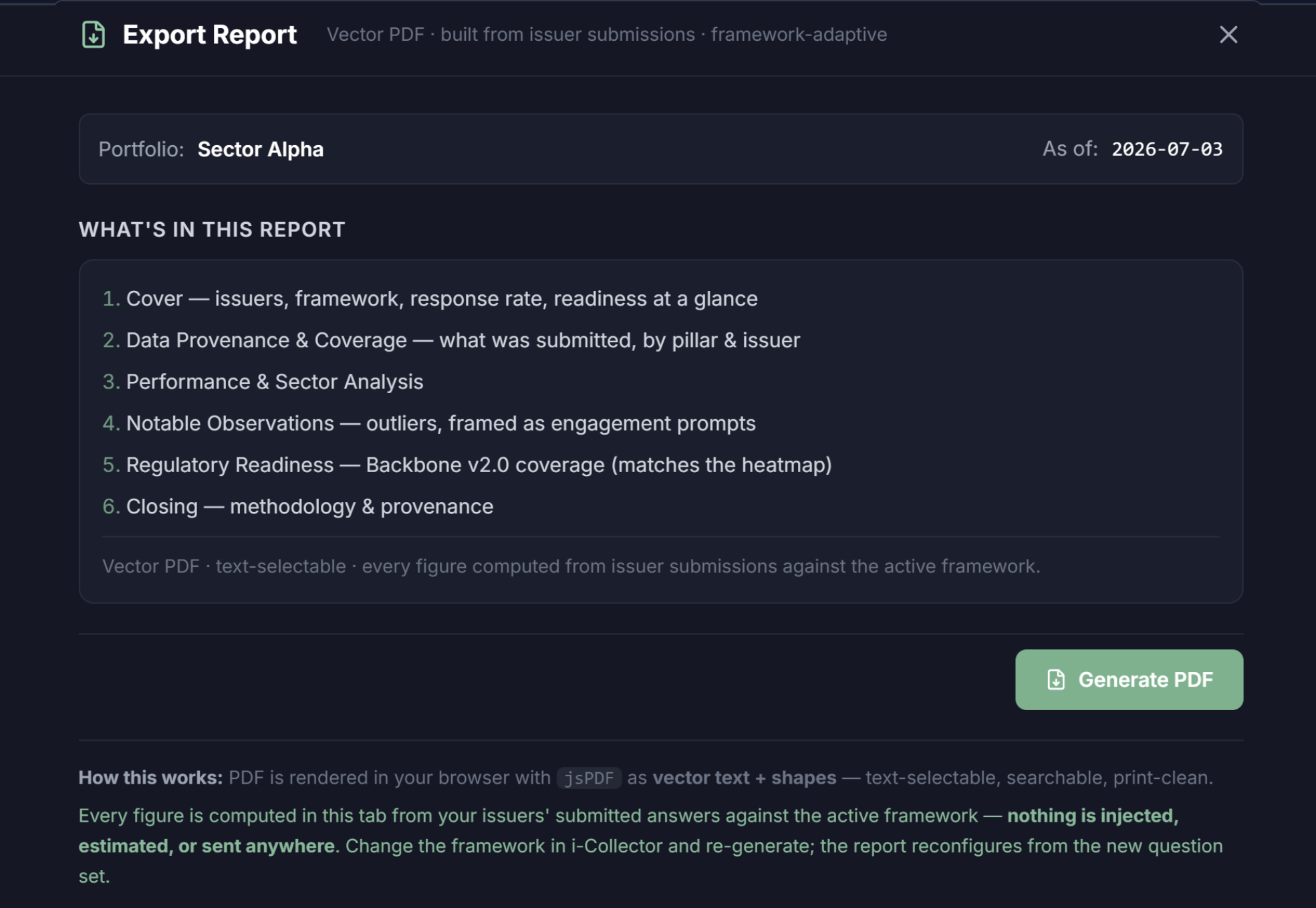The height and width of the screenshot is (908, 1316).
Task: Click the header subtitle 'framework-adaptive' text
Action: [799, 35]
